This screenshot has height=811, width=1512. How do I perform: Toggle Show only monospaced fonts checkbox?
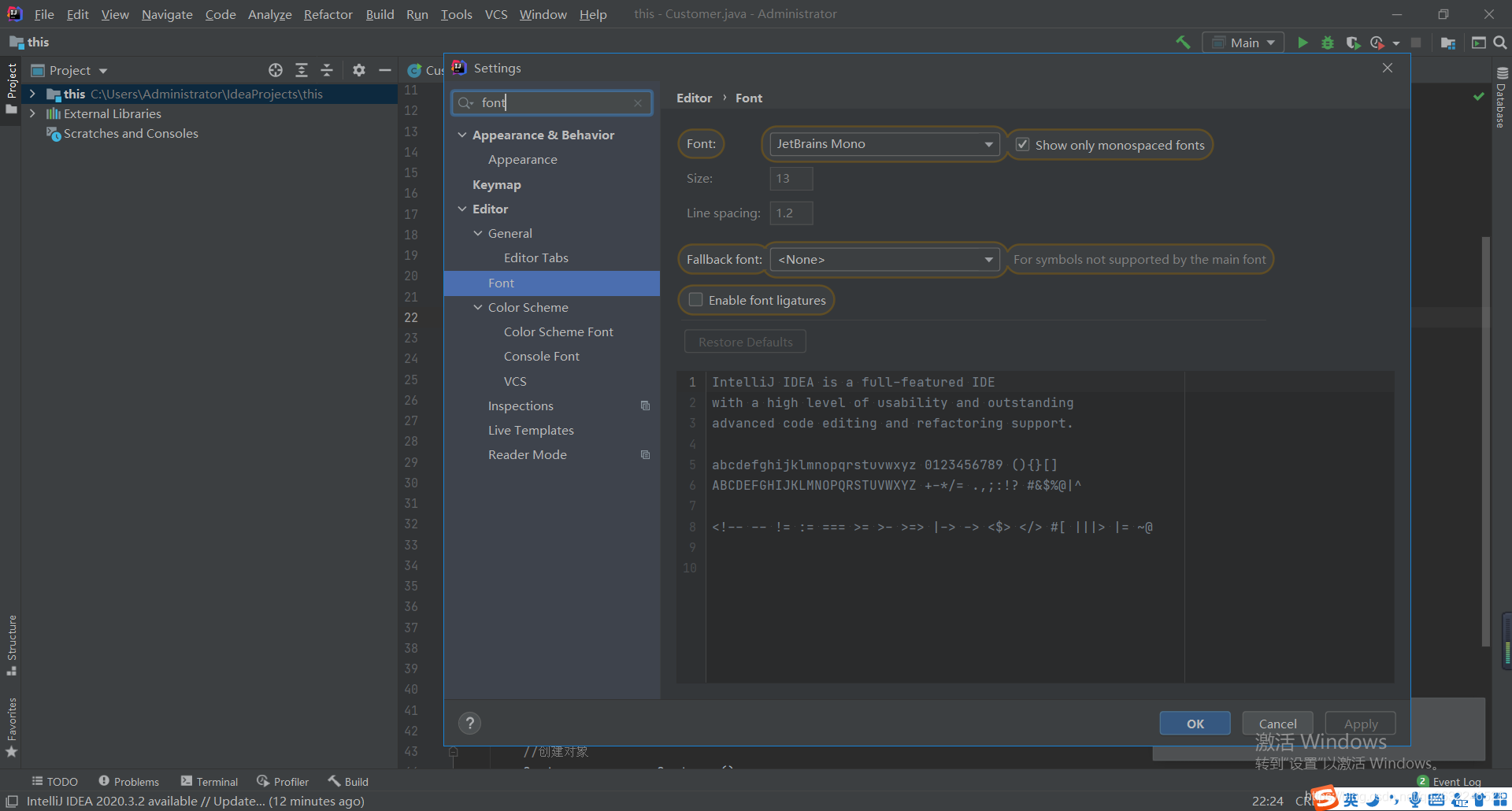point(1022,144)
